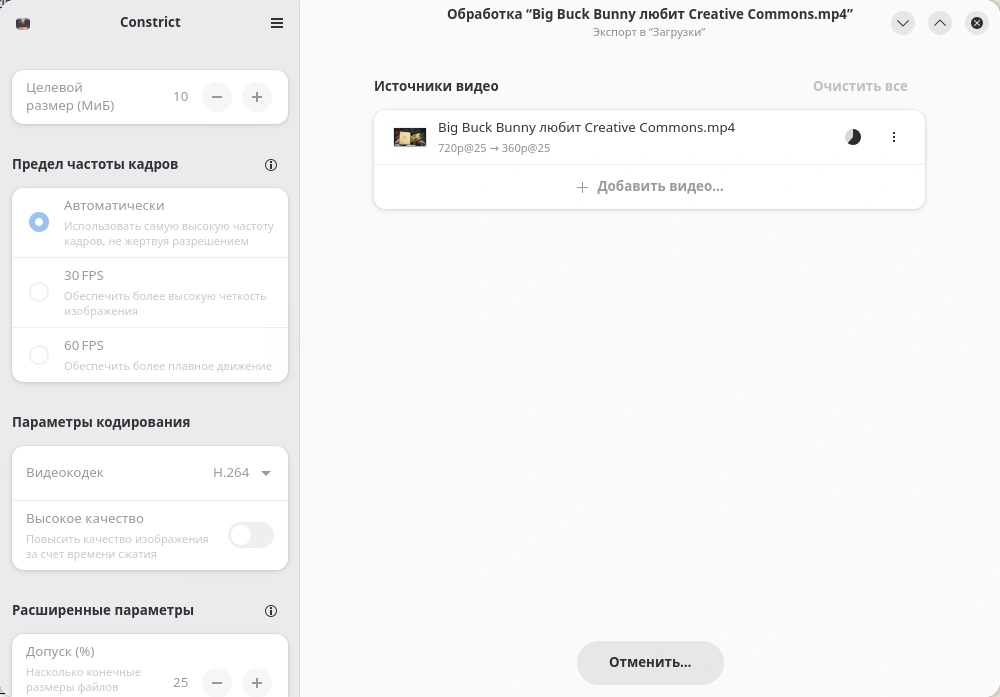This screenshot has height=697, width=1000.
Task: Click advanced parameters info icon
Action: [x=271, y=611]
